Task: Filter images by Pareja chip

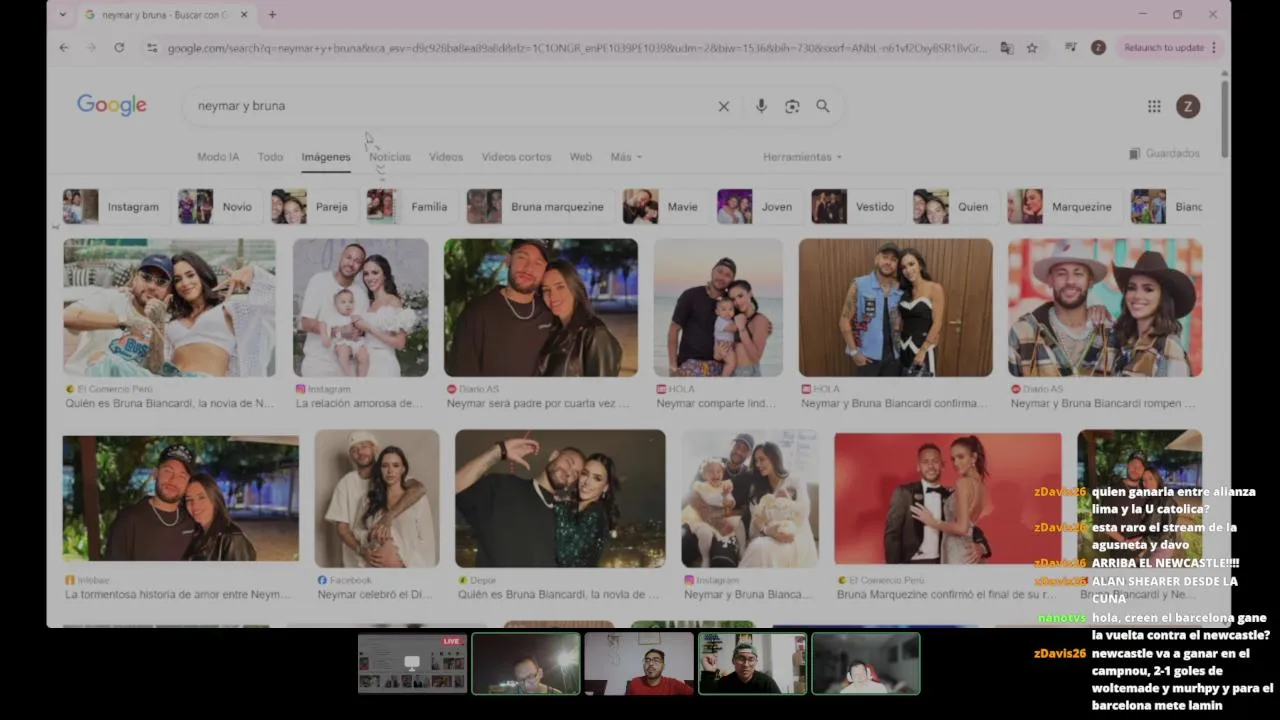Action: [x=311, y=206]
